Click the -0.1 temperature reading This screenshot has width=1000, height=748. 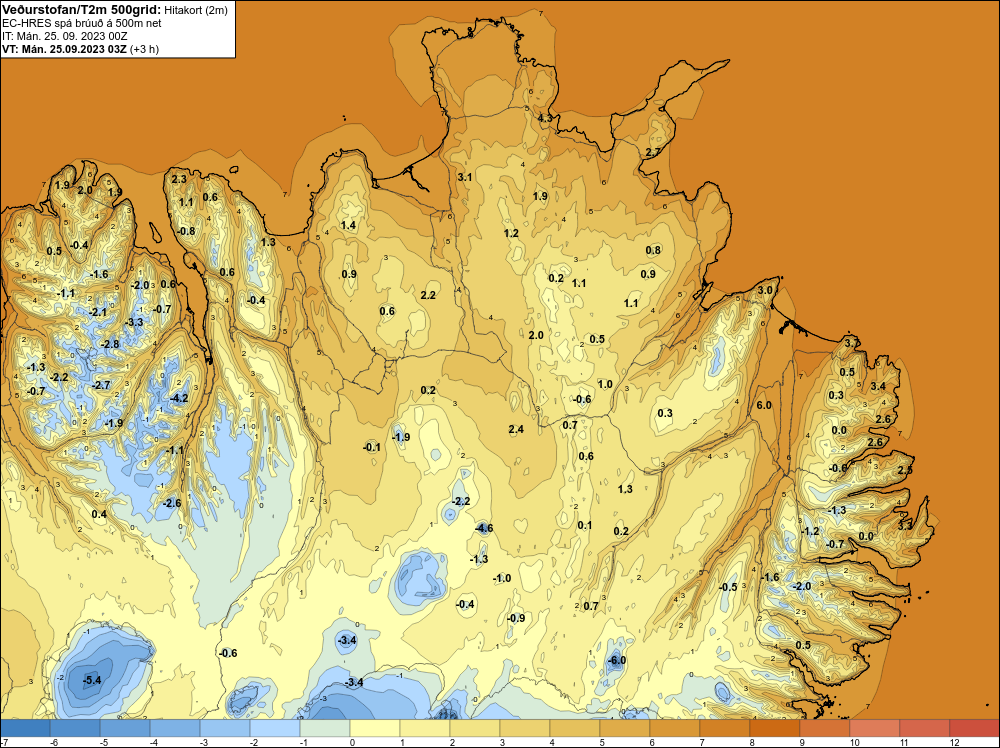(x=372, y=448)
